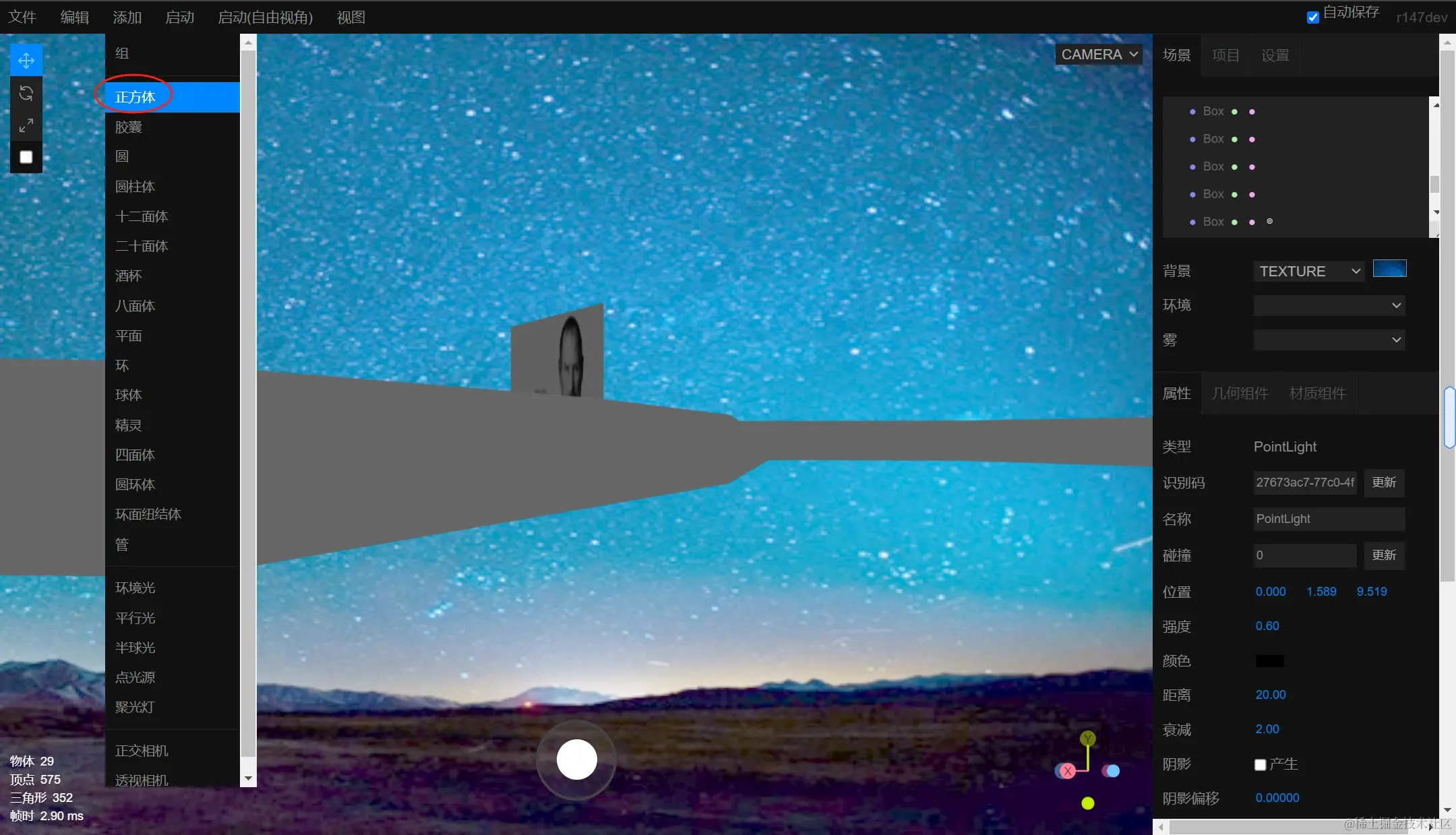Enable the 阴影 产生 shadow checkbox
The height and width of the screenshot is (835, 1456).
click(1260, 765)
